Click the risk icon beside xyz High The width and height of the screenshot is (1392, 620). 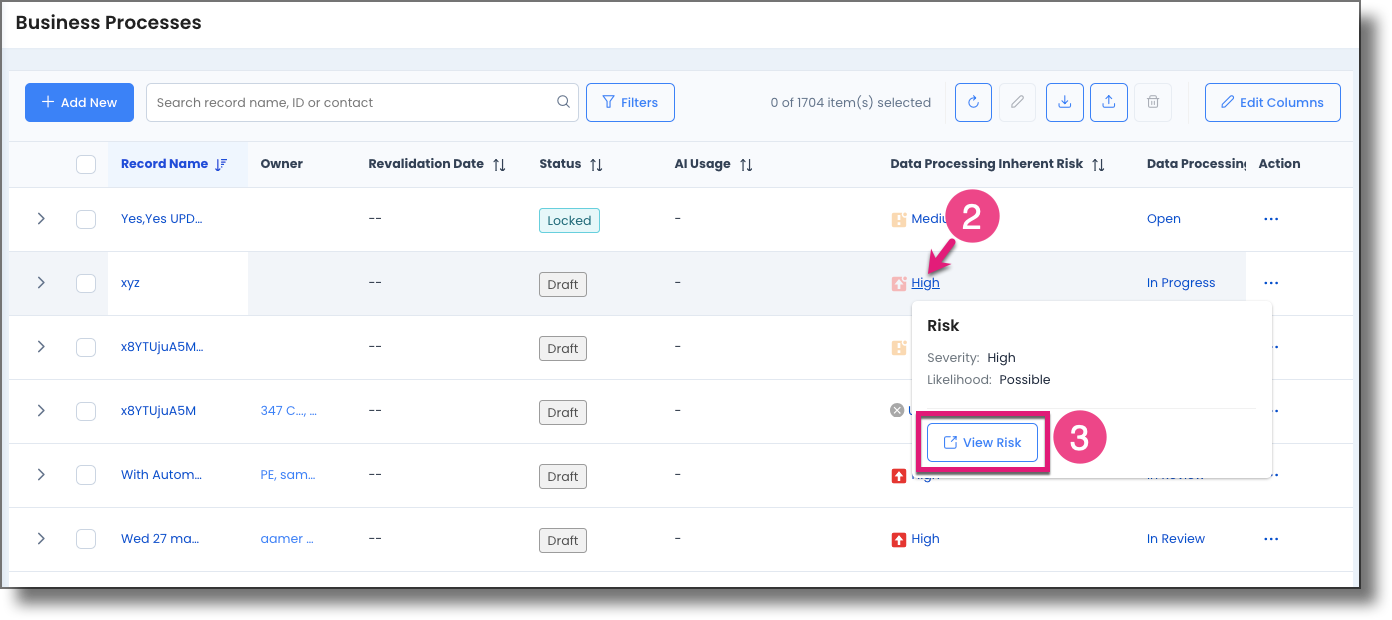[x=898, y=283]
